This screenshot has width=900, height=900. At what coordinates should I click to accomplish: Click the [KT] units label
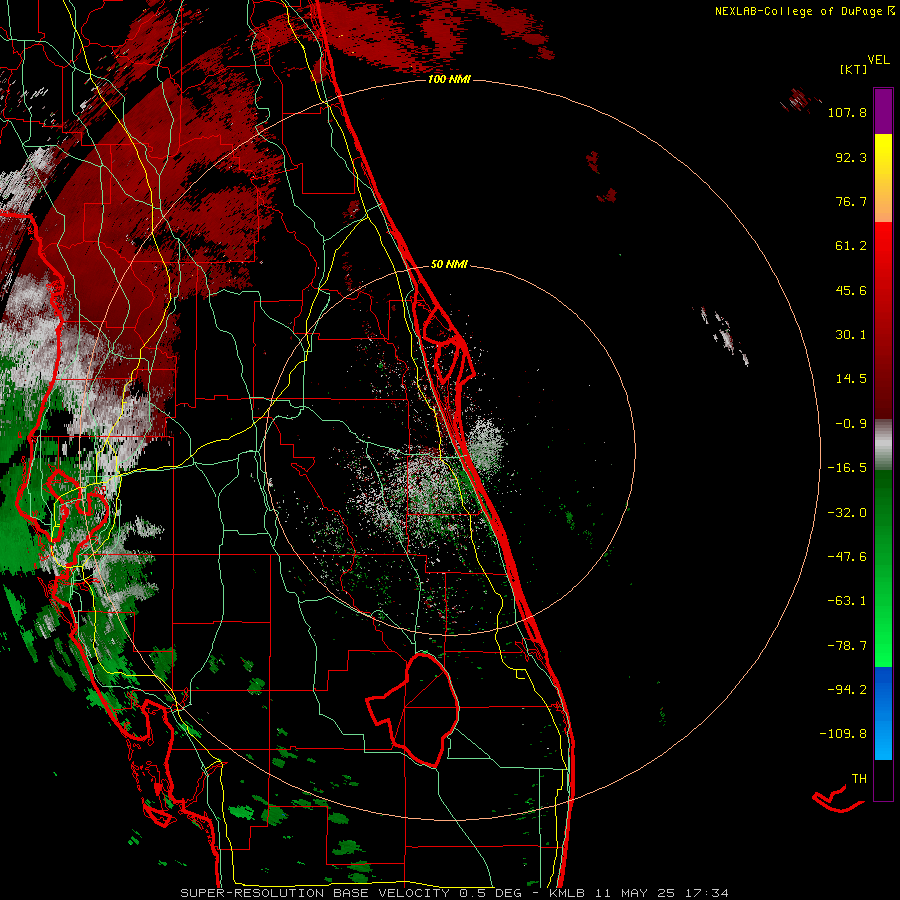point(853,69)
